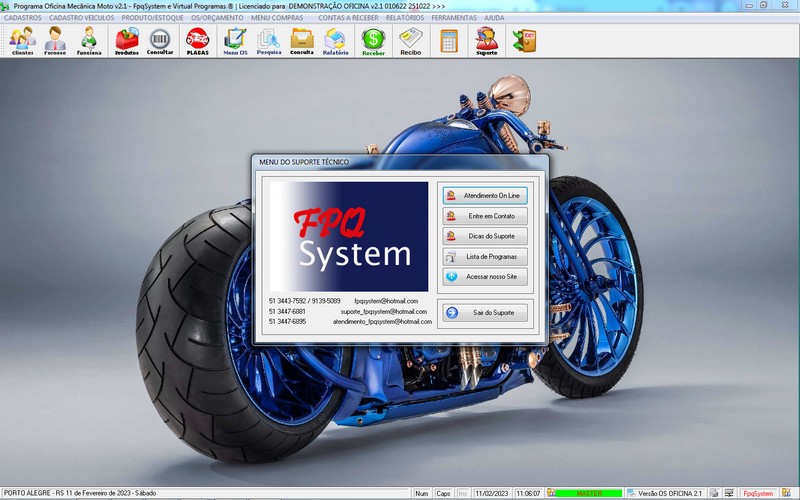Click the Versão OS OFICINA 2.1 status text

click(670, 493)
